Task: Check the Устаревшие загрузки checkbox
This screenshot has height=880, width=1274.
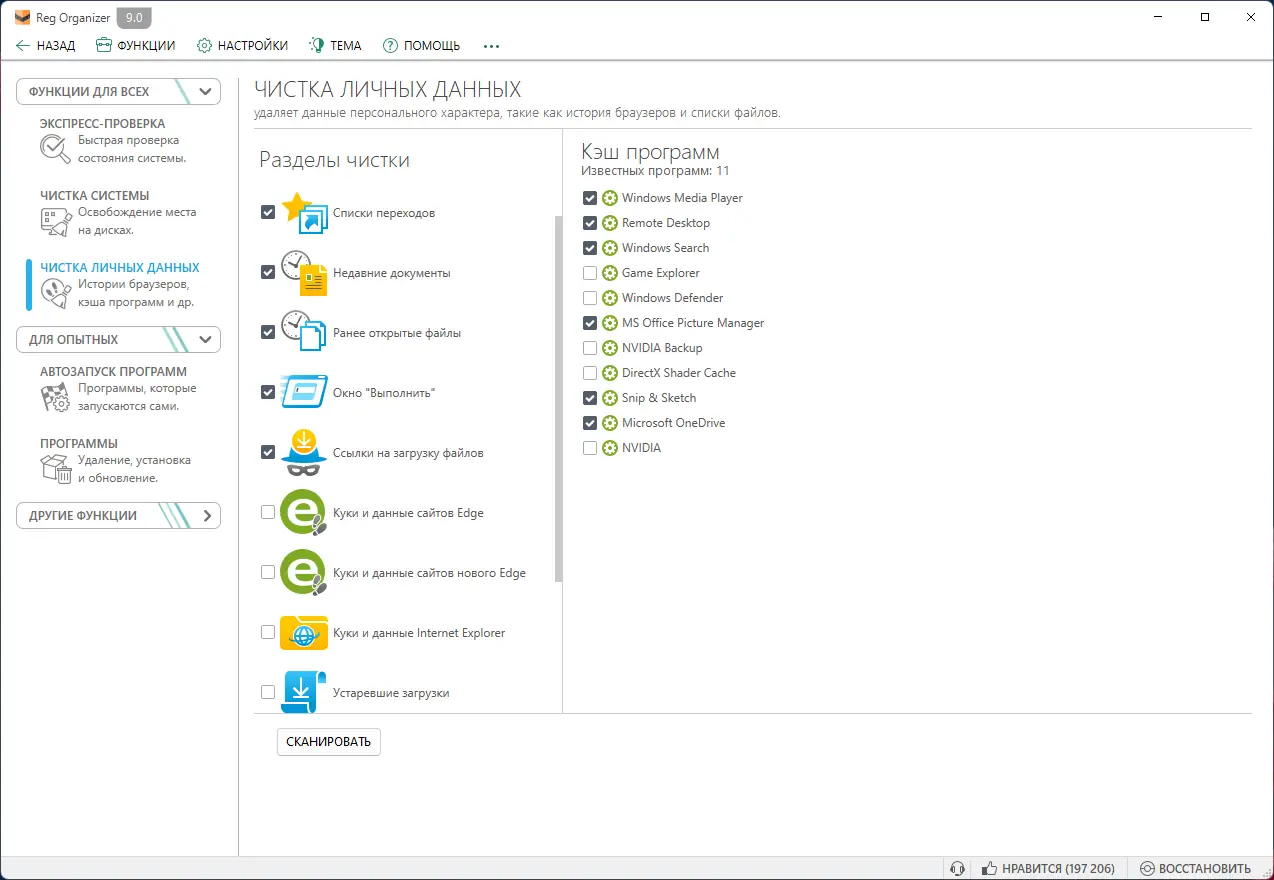Action: [268, 692]
